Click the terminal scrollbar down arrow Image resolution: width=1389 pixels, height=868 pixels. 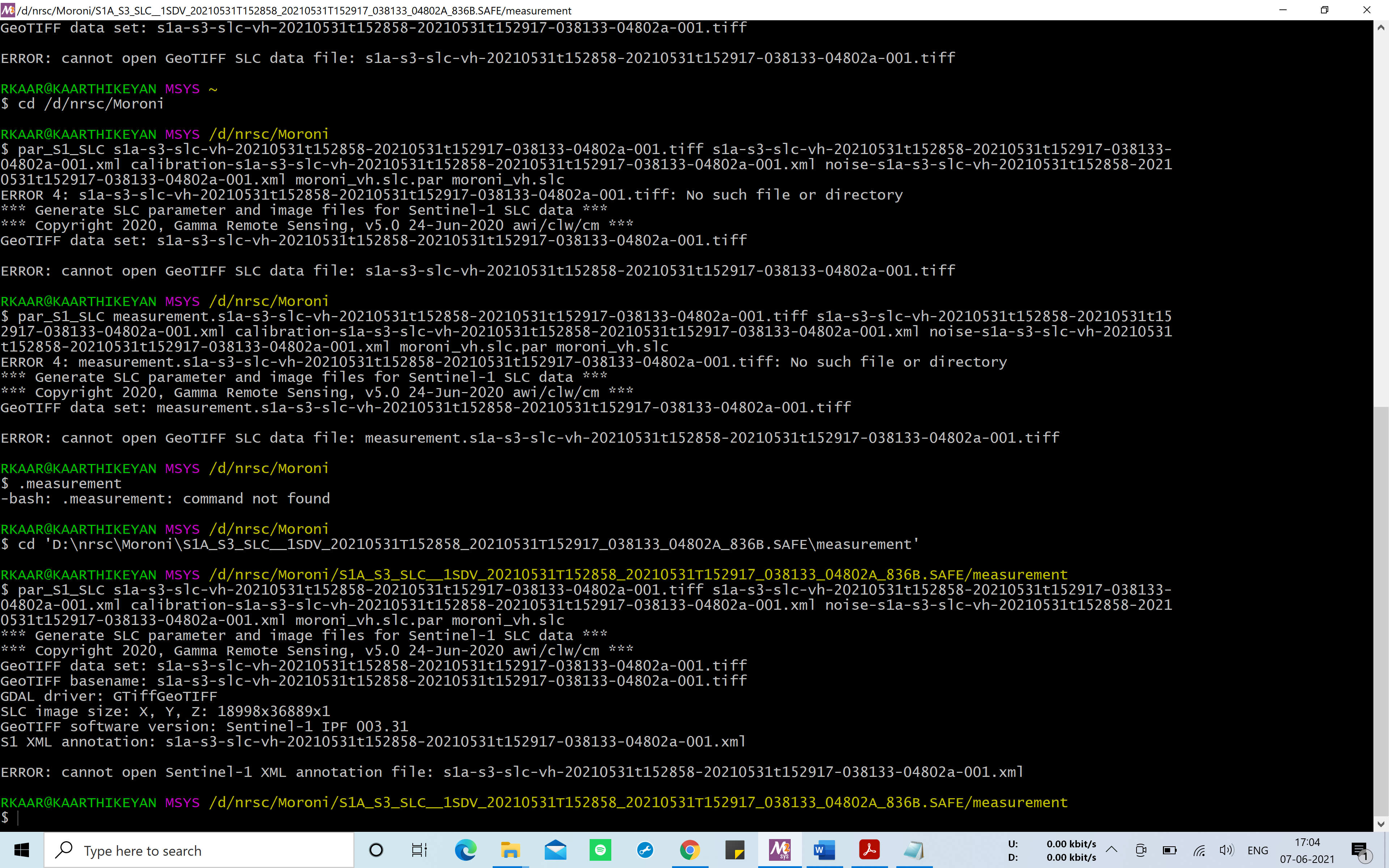click(1381, 824)
